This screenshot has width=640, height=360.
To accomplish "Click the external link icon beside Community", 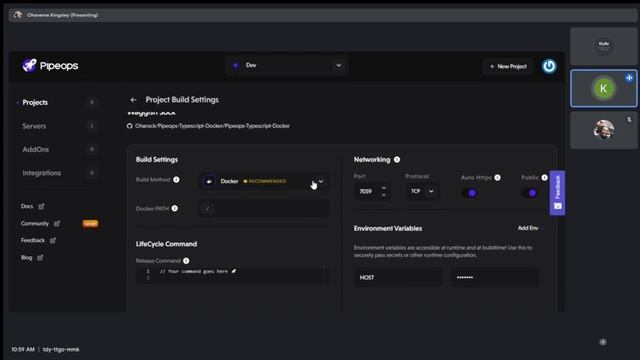I will click(57, 223).
